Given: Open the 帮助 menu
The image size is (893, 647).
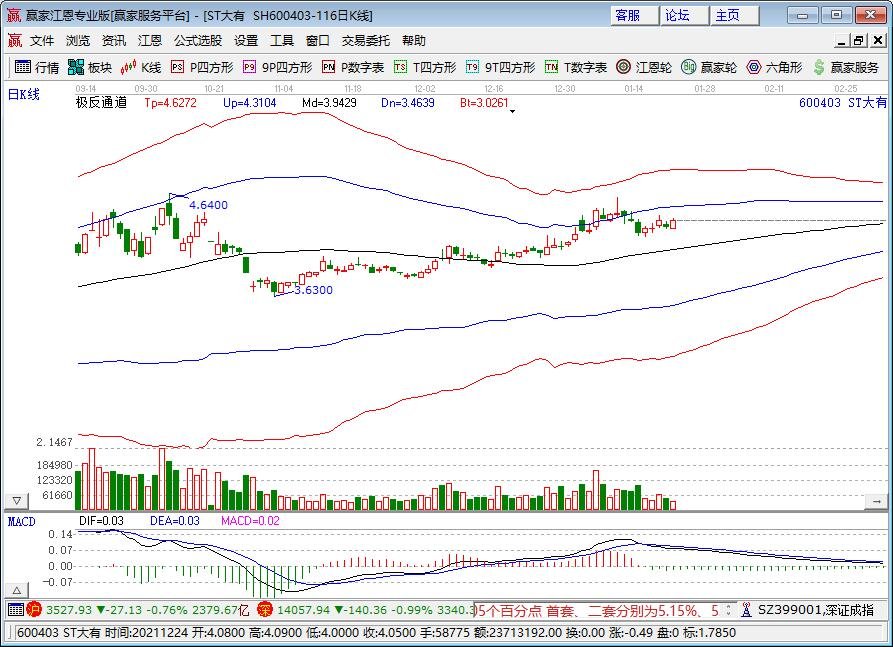Looking at the screenshot, I should coord(413,40).
